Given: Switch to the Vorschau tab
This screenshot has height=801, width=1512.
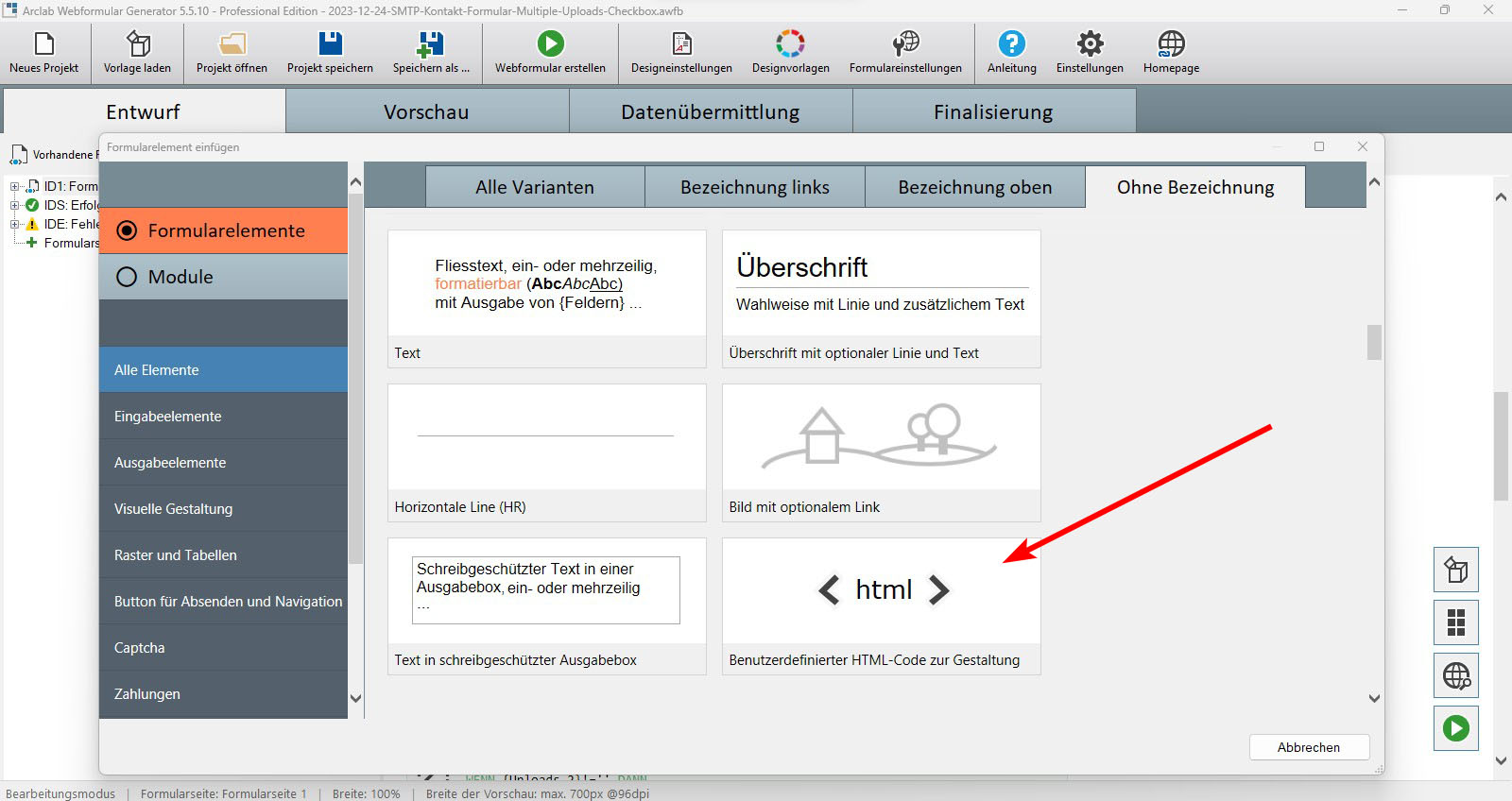Looking at the screenshot, I should click(x=426, y=111).
